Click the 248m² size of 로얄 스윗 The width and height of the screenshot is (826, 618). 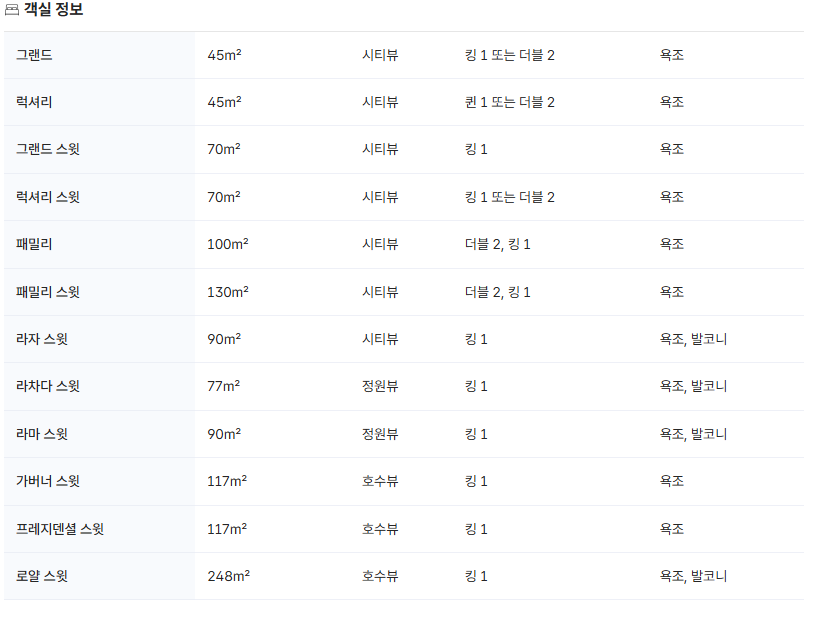click(228, 576)
